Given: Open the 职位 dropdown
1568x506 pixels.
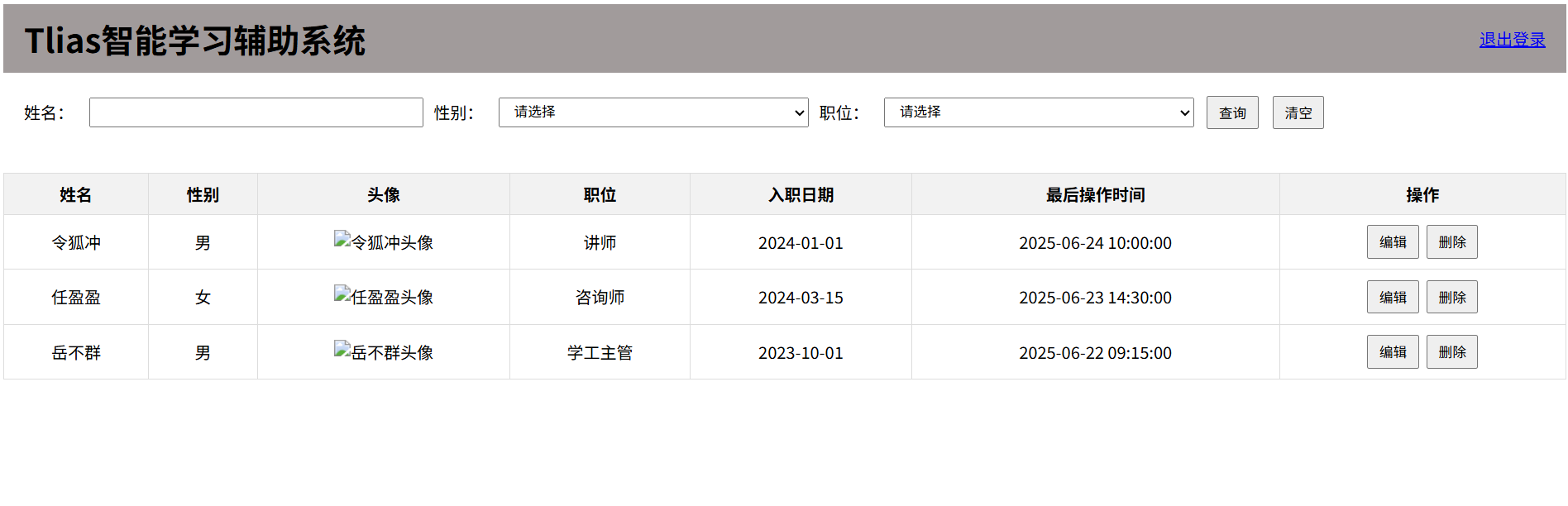Looking at the screenshot, I should [1039, 112].
